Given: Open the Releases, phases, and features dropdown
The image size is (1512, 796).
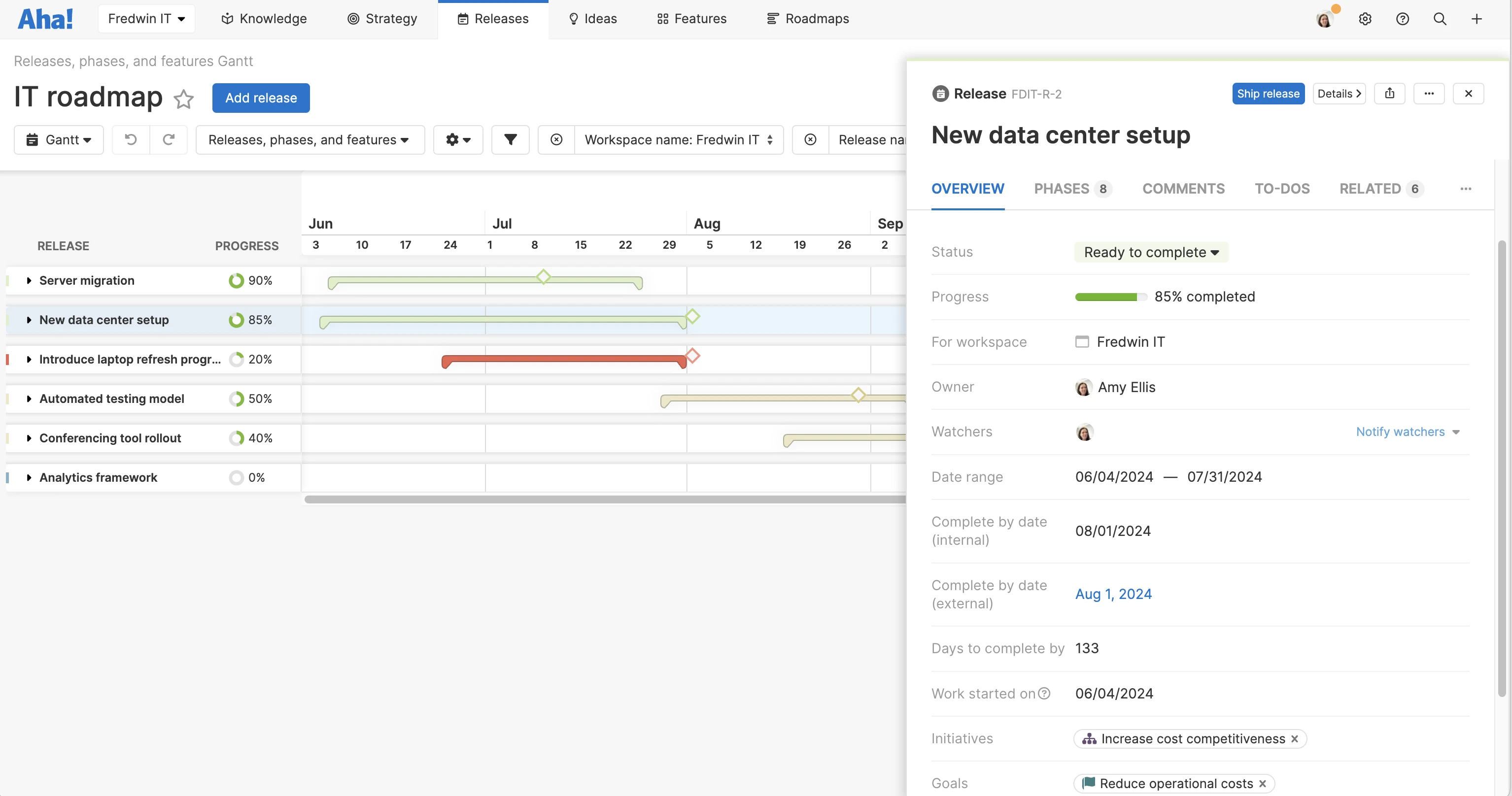Looking at the screenshot, I should tap(309, 139).
